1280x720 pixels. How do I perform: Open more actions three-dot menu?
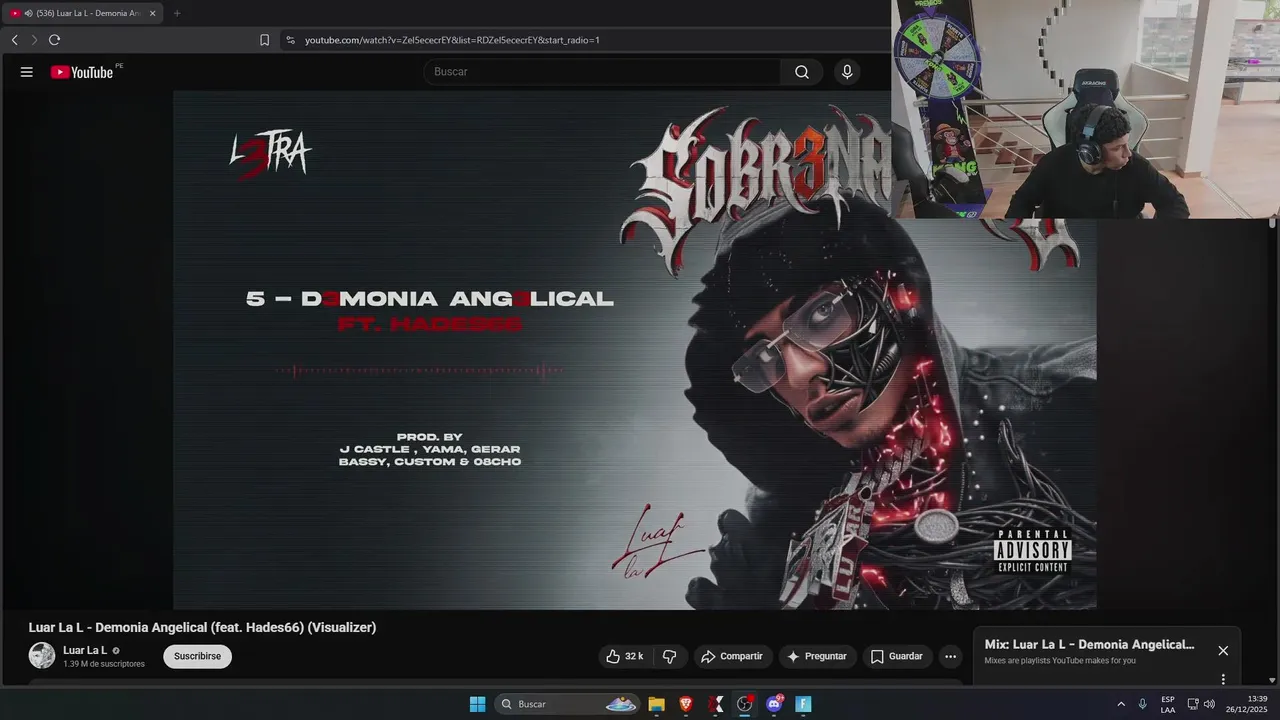click(x=950, y=656)
